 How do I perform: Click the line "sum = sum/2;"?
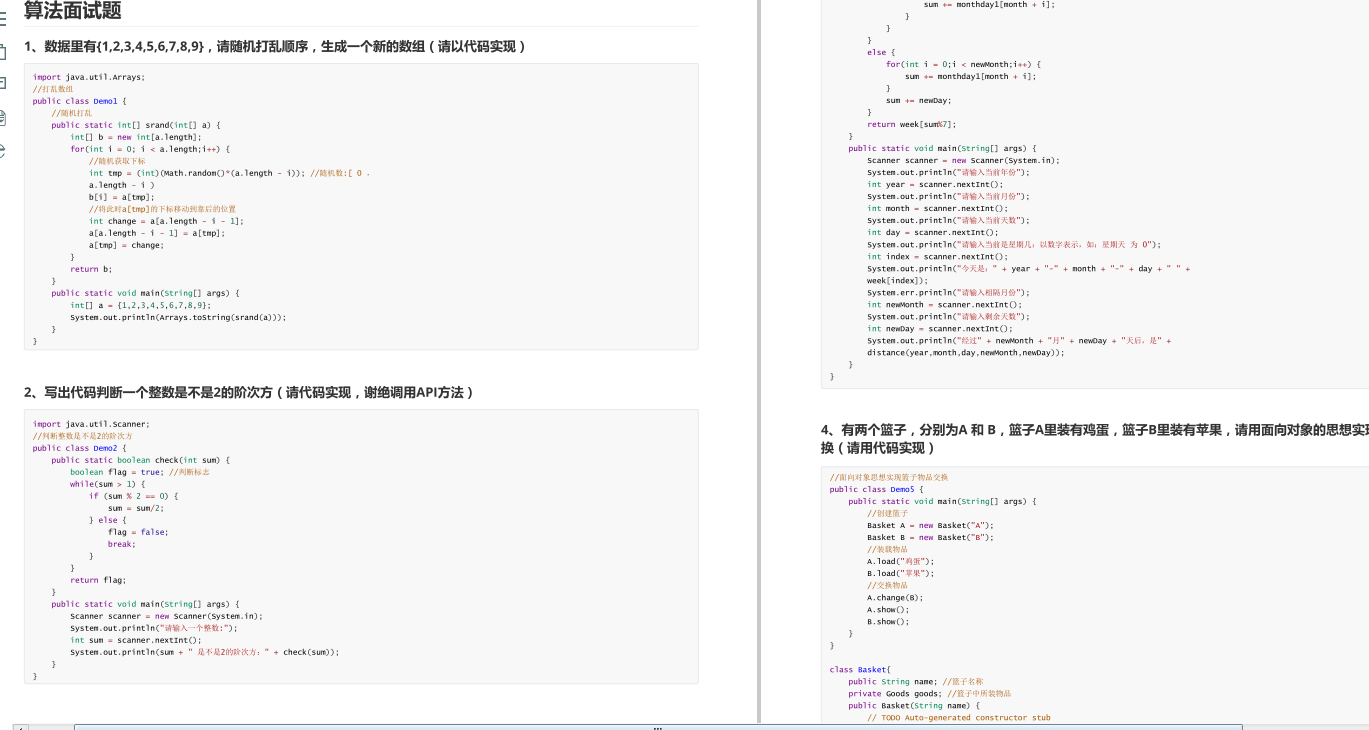click(136, 508)
